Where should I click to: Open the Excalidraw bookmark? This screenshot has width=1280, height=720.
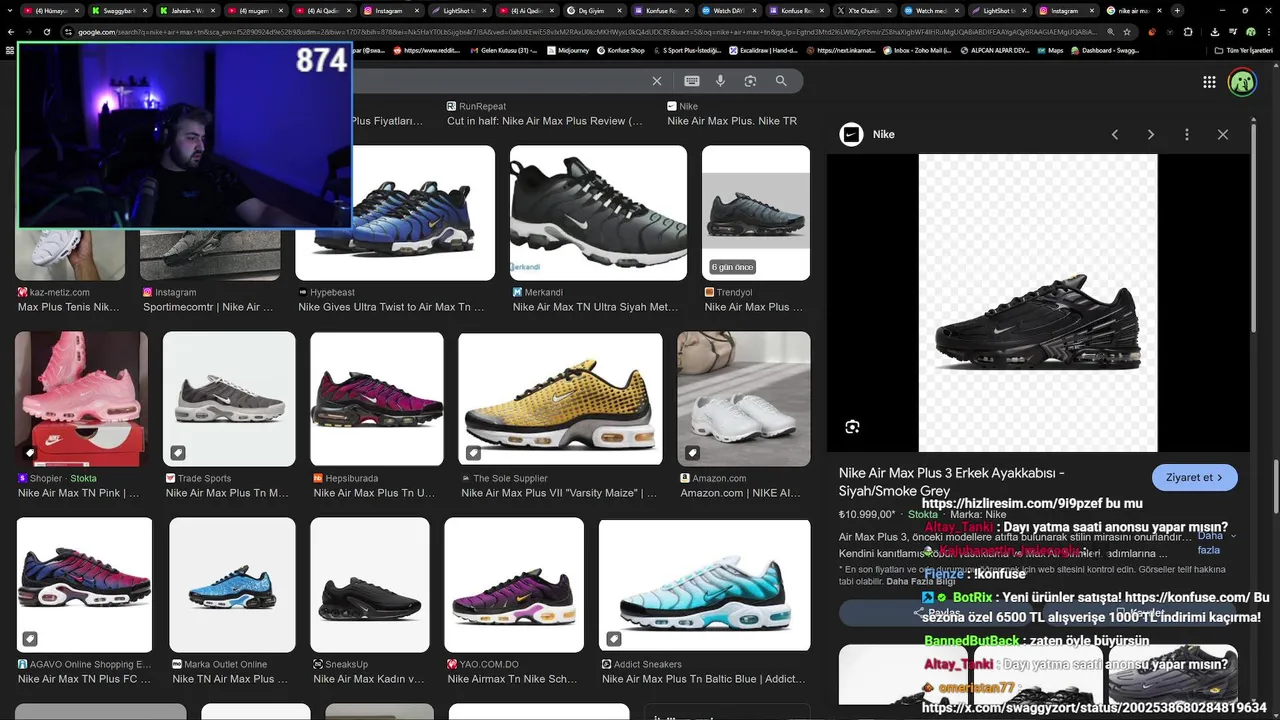764,50
